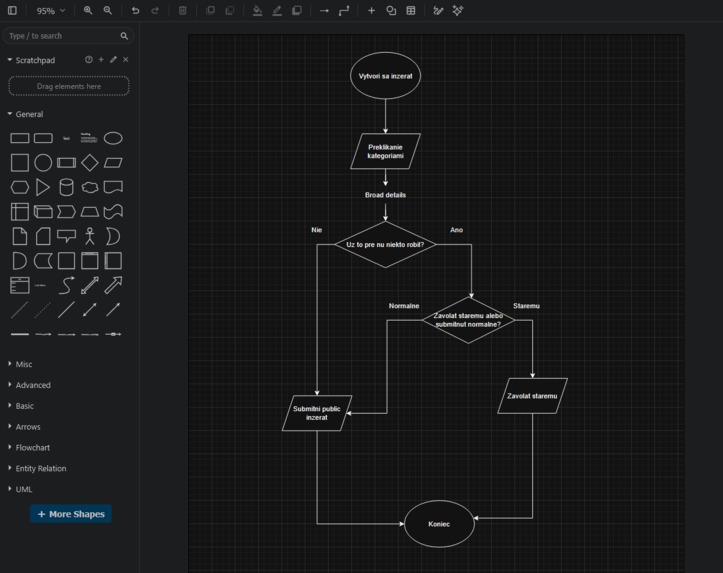This screenshot has width=723, height=573.
Task: Click the zoom out magnifier icon
Action: [107, 10]
